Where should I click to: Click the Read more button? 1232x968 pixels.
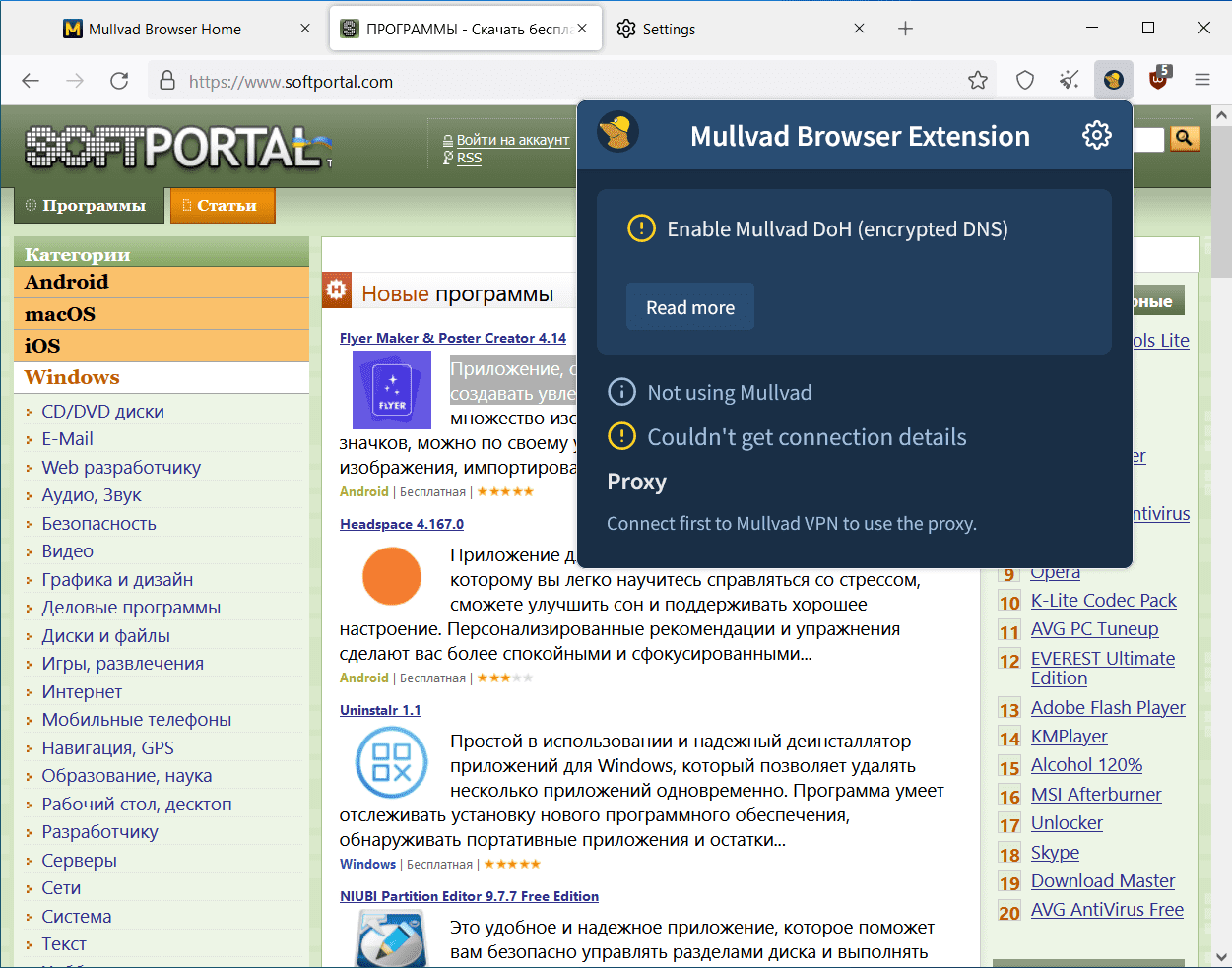tap(690, 307)
